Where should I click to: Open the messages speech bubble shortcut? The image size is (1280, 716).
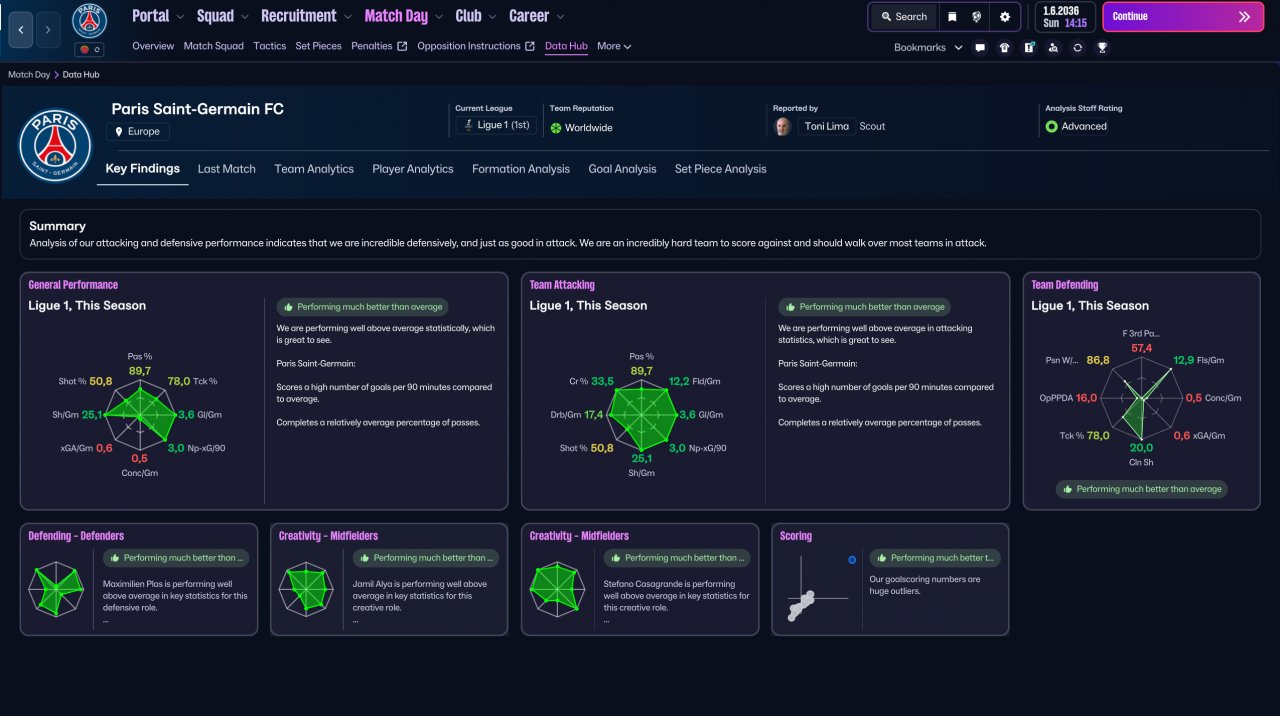click(980, 47)
